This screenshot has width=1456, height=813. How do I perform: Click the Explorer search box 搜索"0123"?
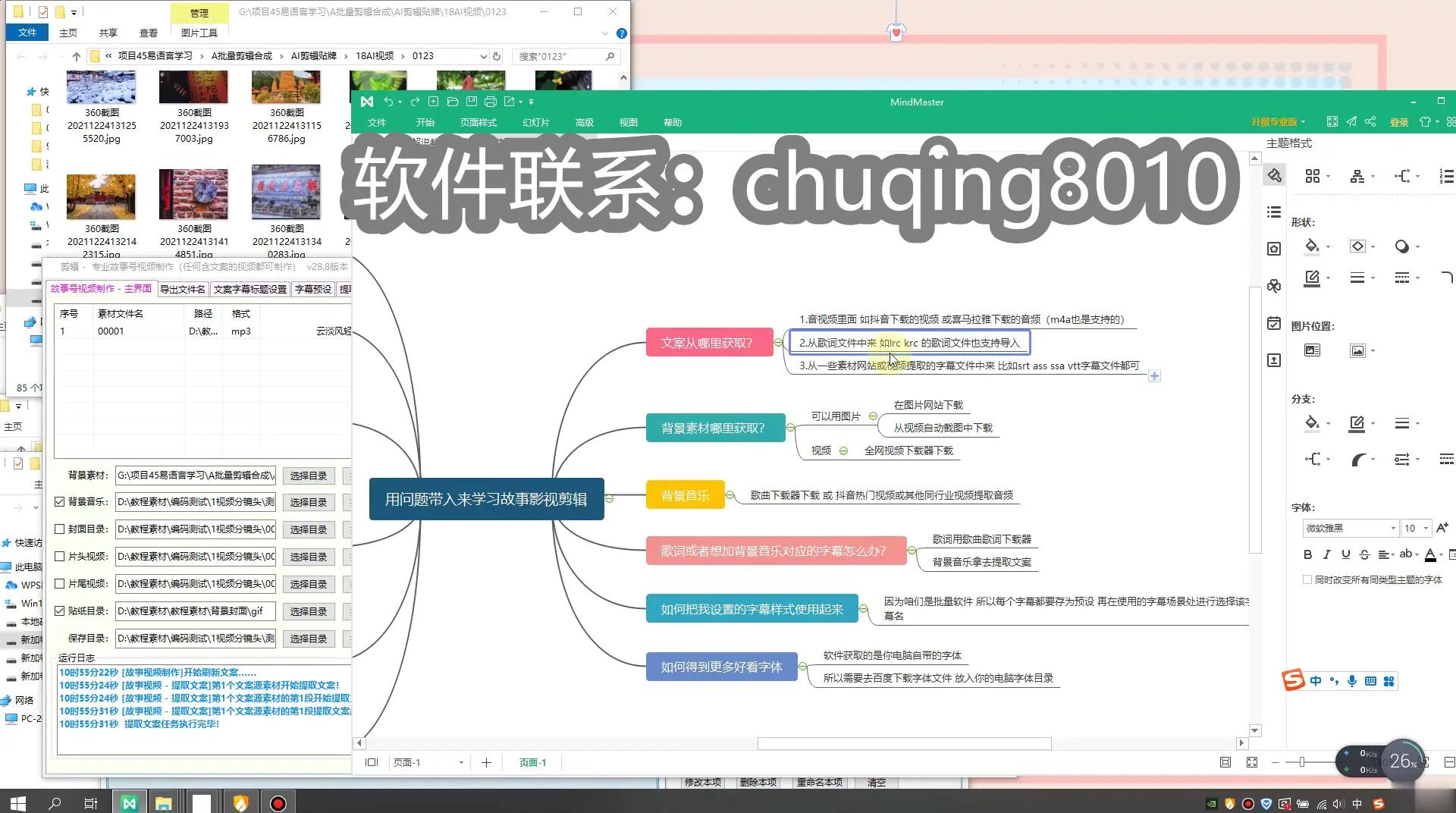click(566, 56)
